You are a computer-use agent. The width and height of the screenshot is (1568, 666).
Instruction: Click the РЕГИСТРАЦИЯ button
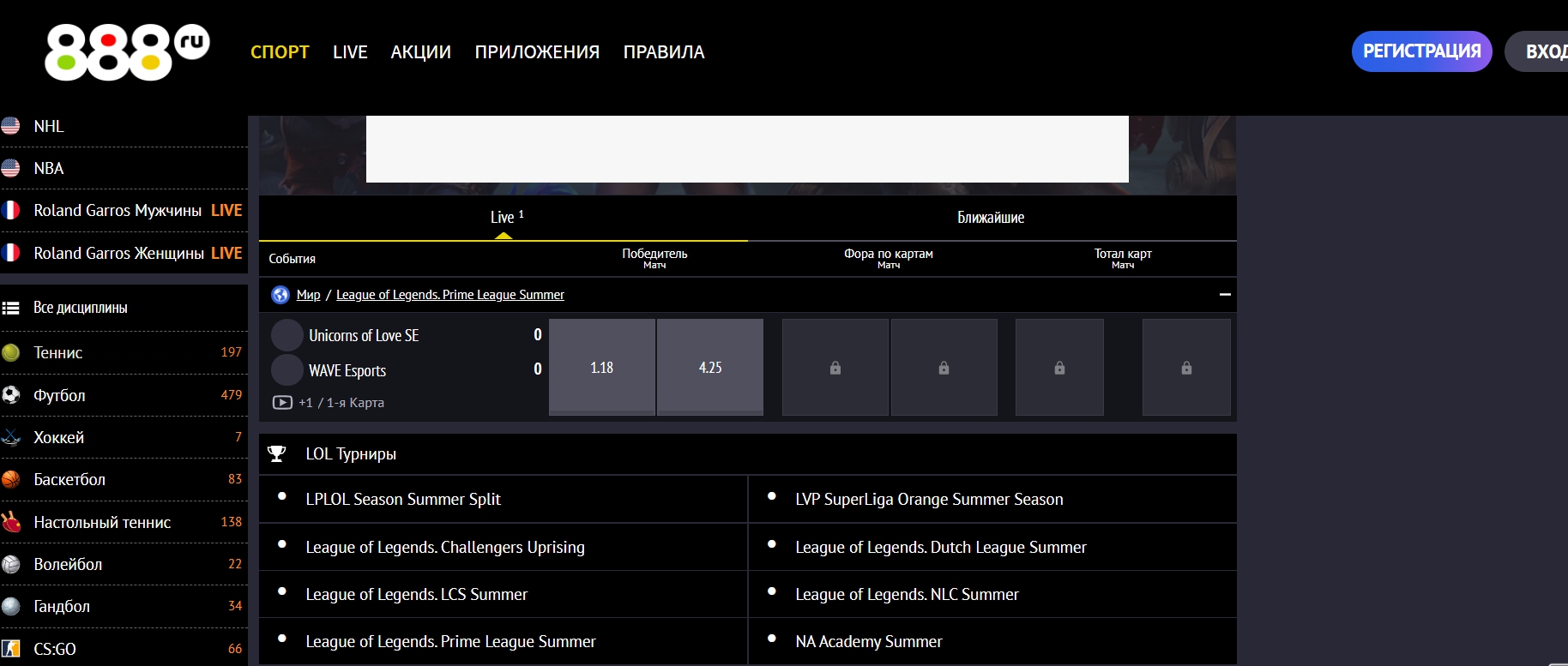click(1421, 51)
